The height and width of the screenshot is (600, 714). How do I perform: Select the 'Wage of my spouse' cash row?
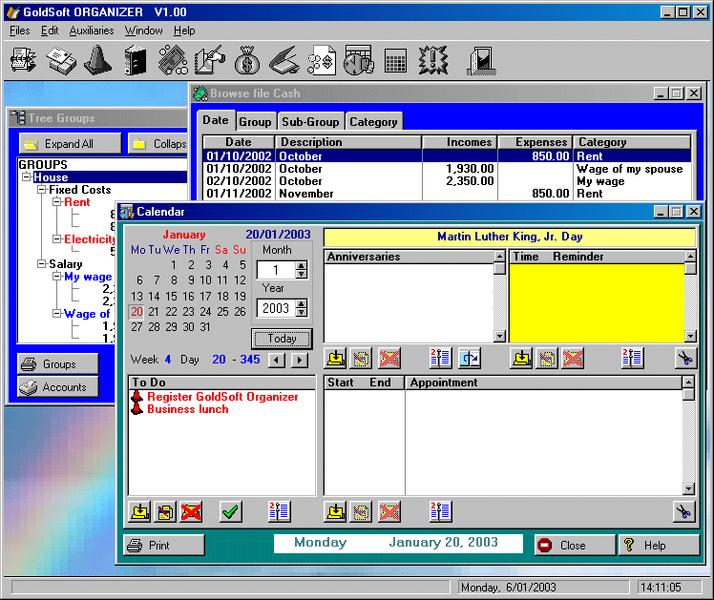pyautogui.click(x=448, y=169)
